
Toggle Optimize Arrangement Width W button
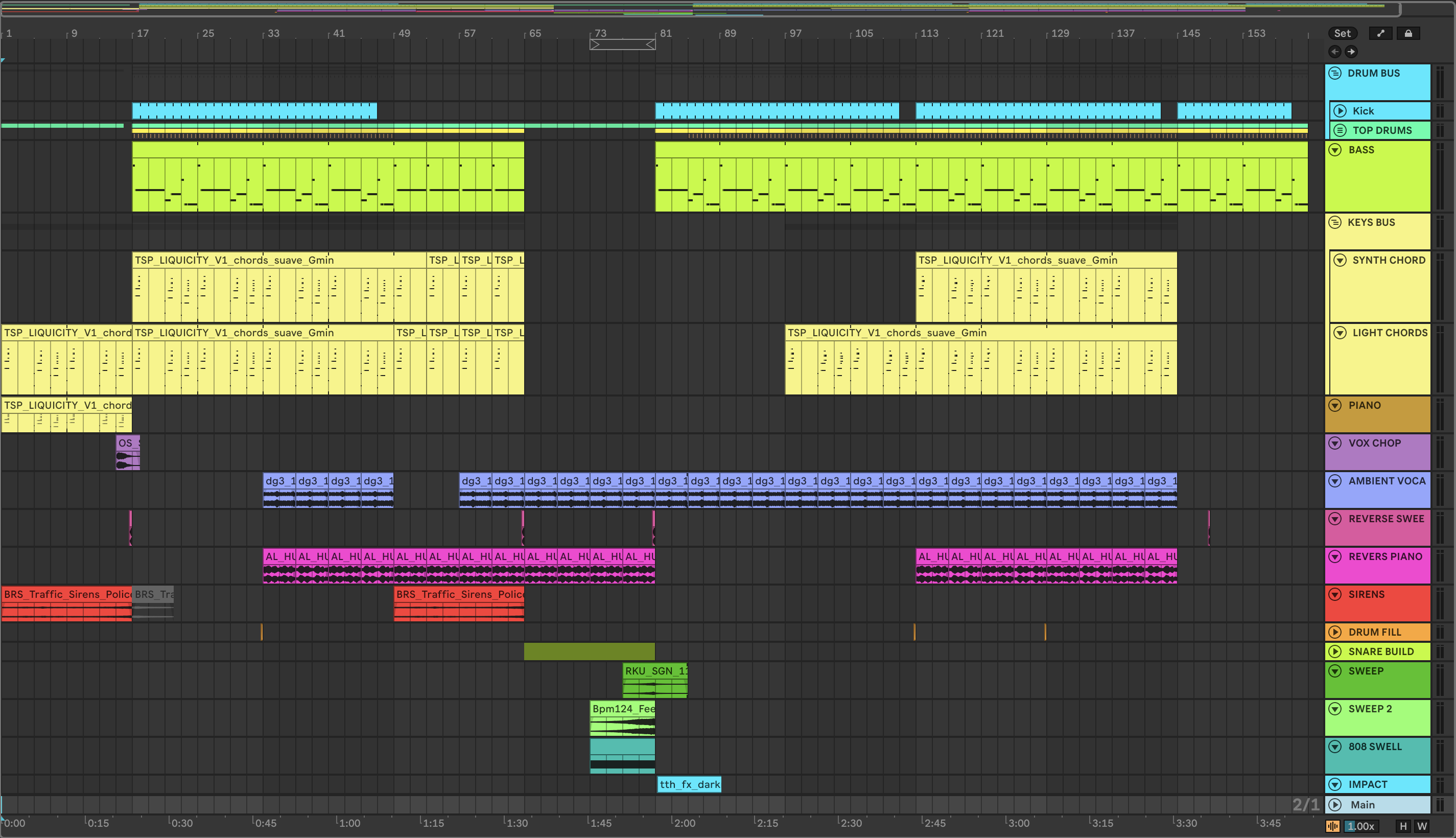1421,826
